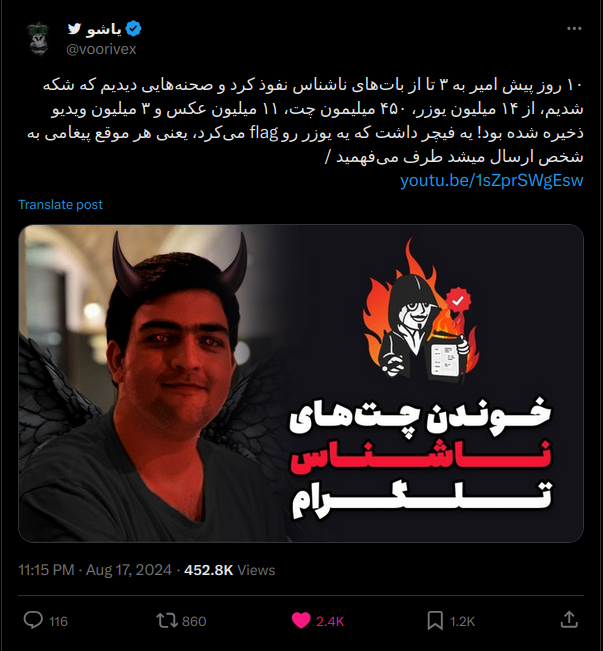Unlike the post via the pink heart
603x651 pixels.
[301, 621]
